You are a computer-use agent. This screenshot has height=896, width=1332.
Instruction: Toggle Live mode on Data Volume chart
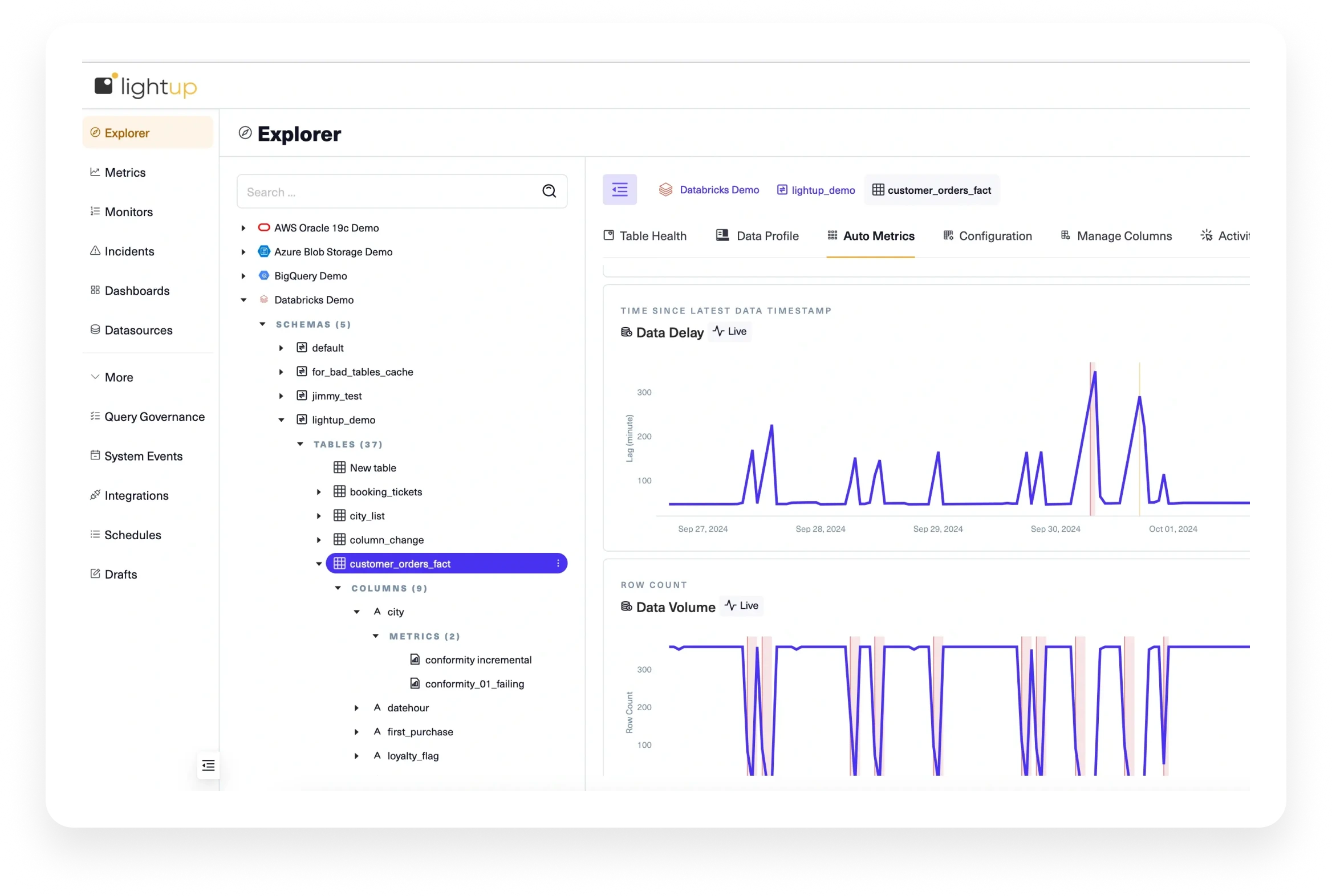pos(741,606)
